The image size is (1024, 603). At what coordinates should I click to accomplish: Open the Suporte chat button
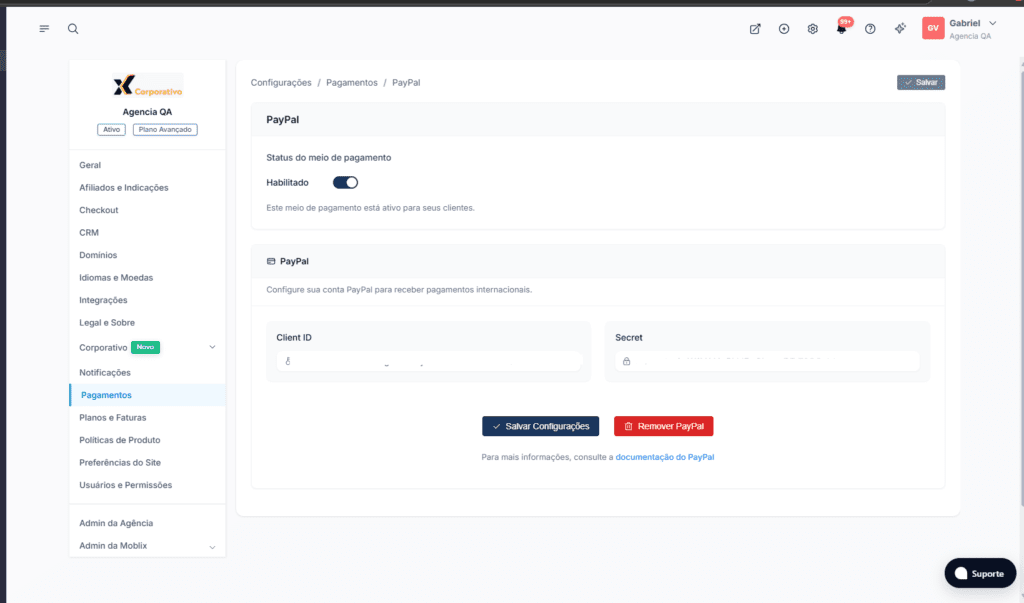(980, 574)
